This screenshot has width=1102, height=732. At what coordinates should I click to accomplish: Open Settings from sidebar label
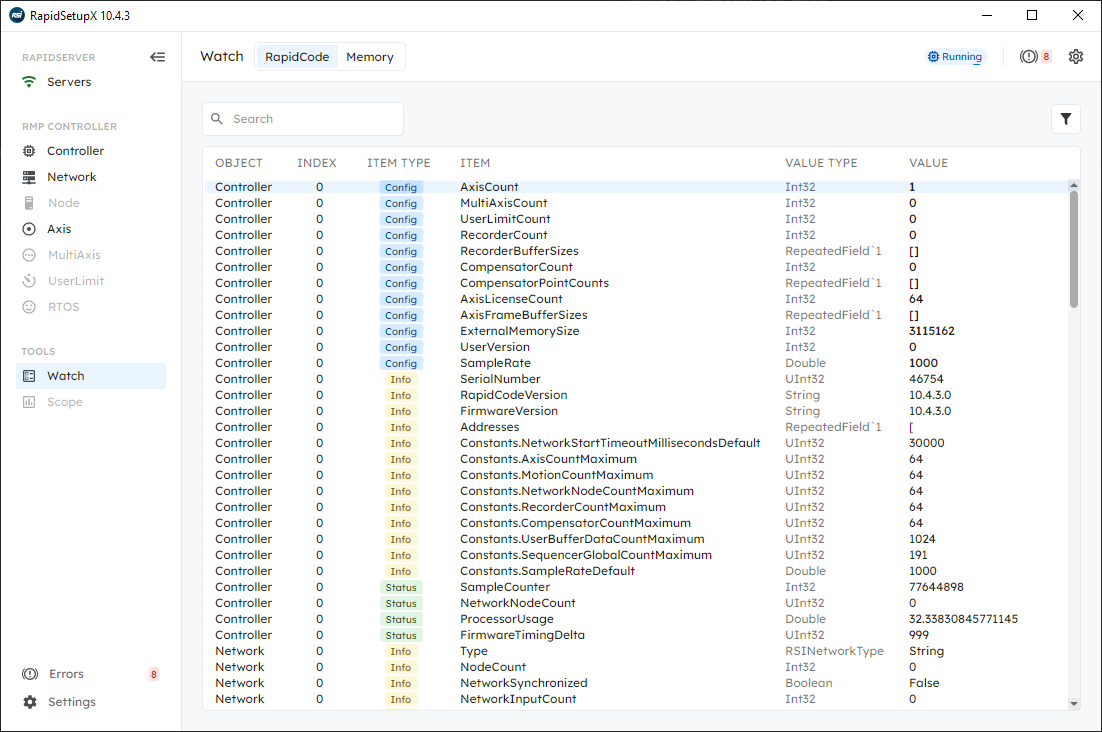point(72,702)
